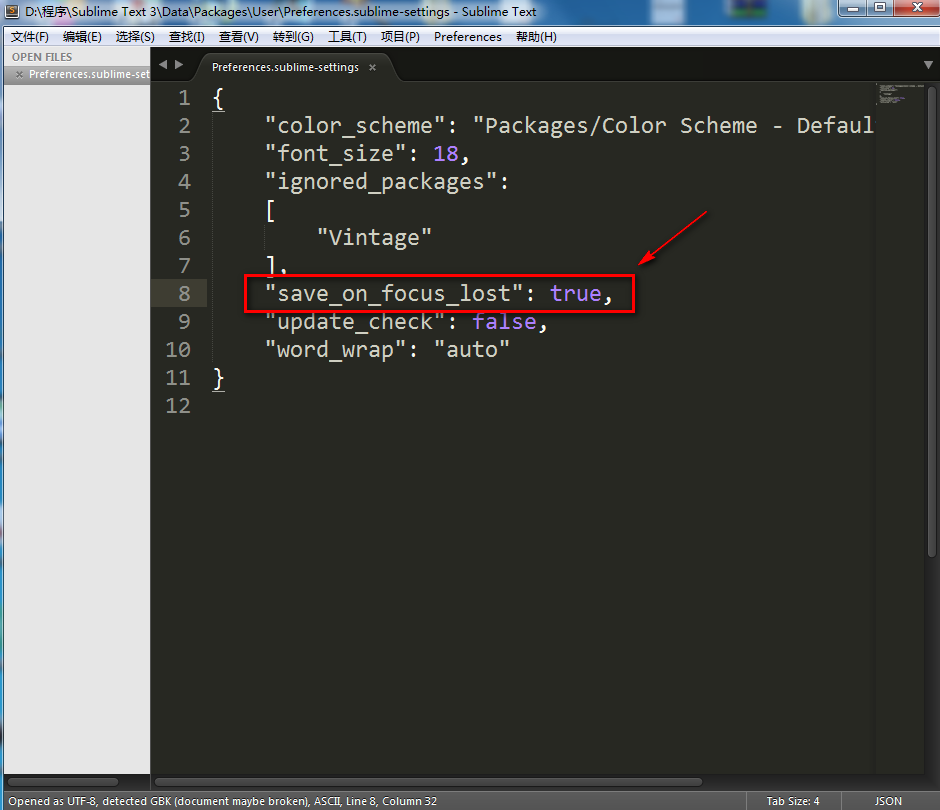Click Sublime Text icon in title bar
This screenshot has height=810, width=940.
12,12
